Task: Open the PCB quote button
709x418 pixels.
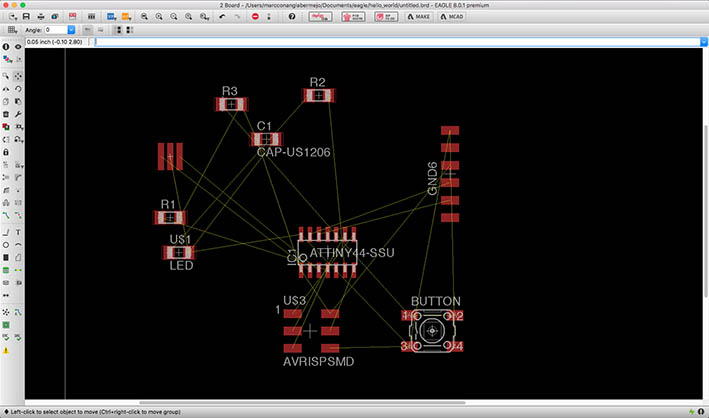Action: pyautogui.click(x=353, y=17)
